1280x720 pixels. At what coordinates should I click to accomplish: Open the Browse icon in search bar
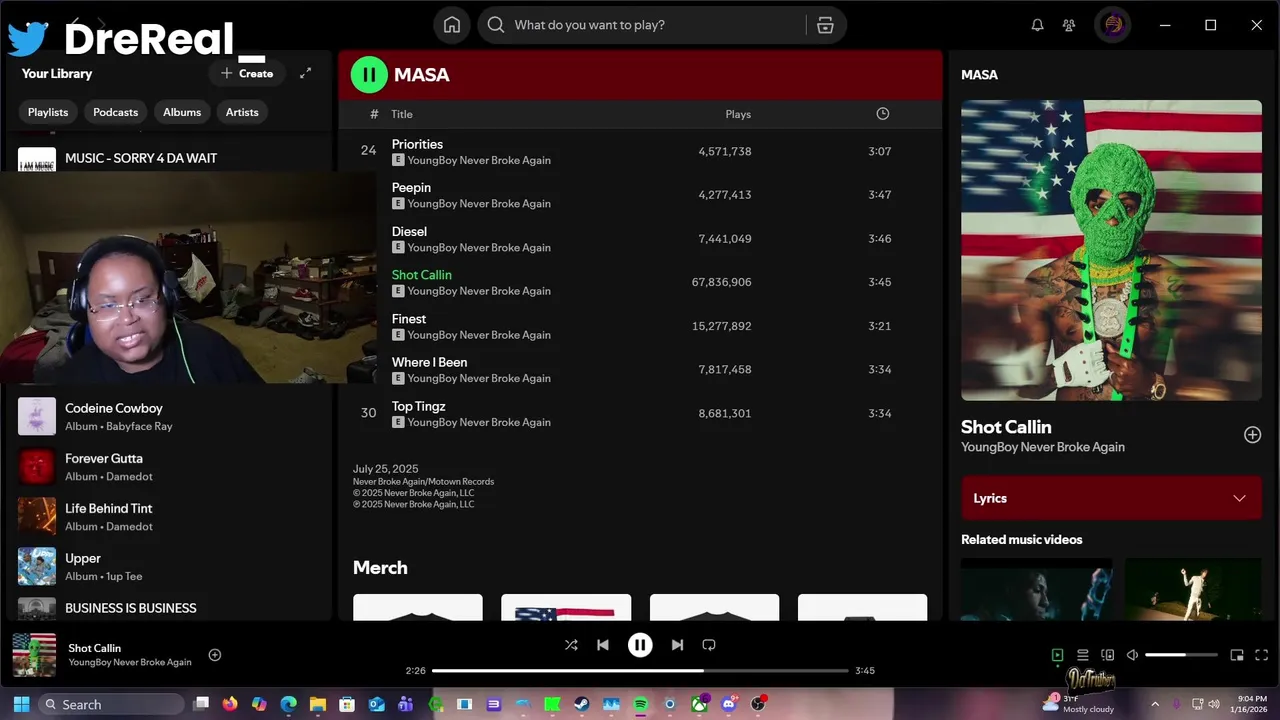pos(825,25)
